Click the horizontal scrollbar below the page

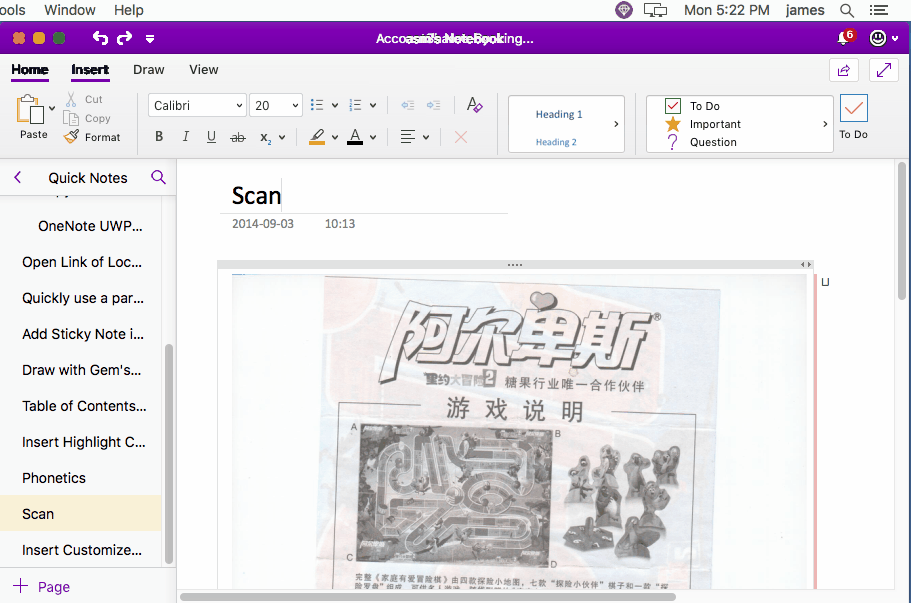point(428,597)
